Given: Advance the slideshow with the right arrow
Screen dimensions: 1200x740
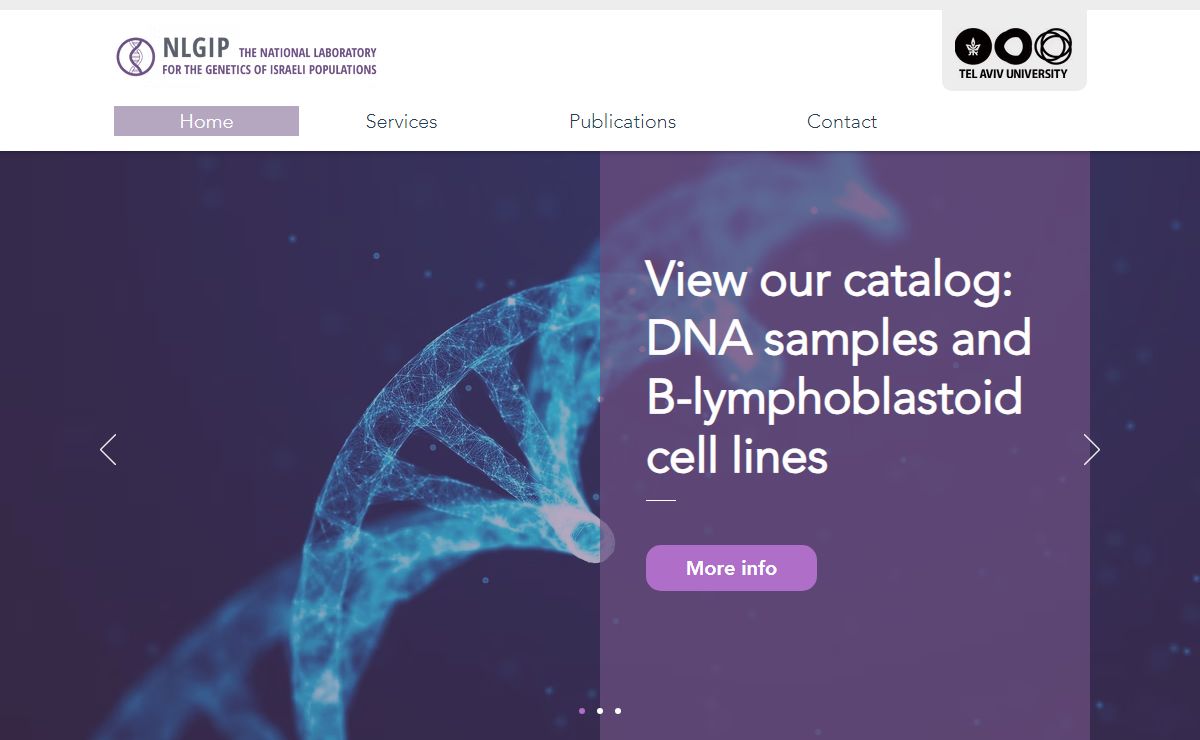Looking at the screenshot, I should tap(1091, 450).
